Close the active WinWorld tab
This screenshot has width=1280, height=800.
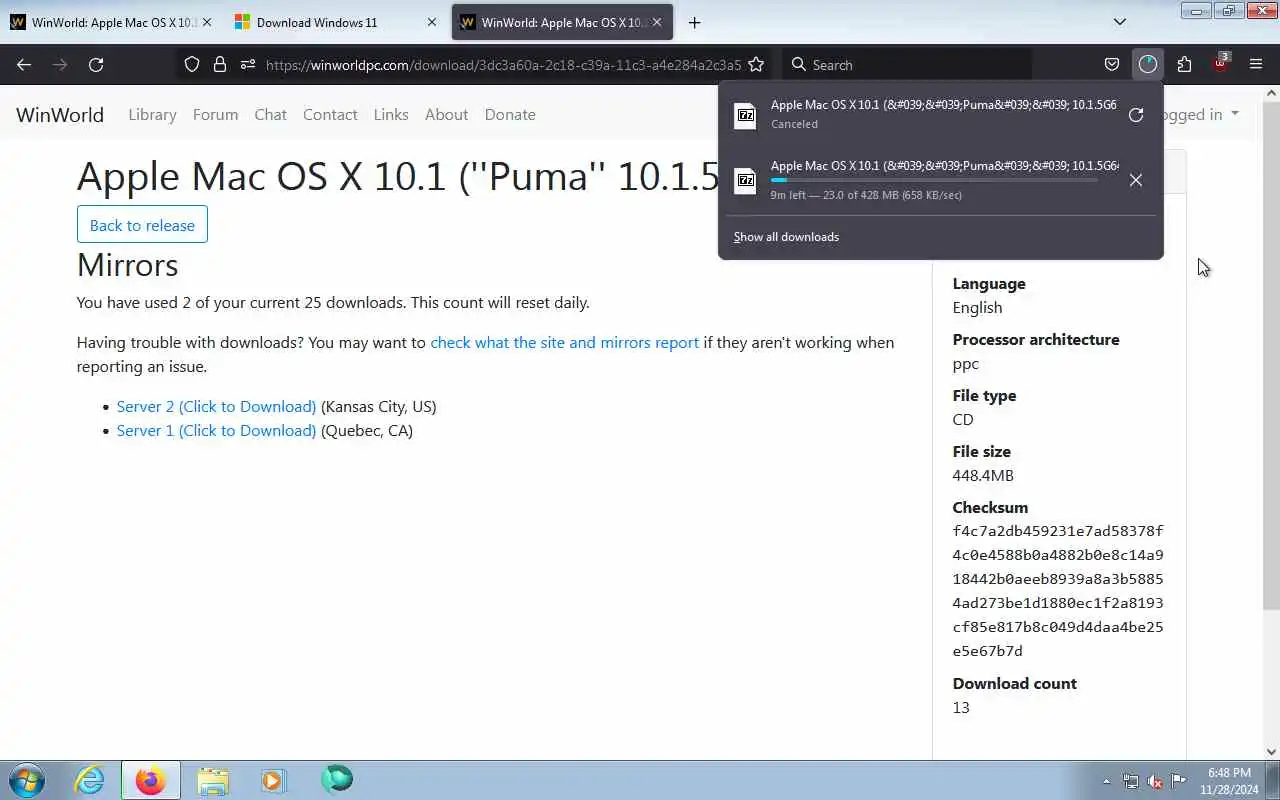pos(657,22)
